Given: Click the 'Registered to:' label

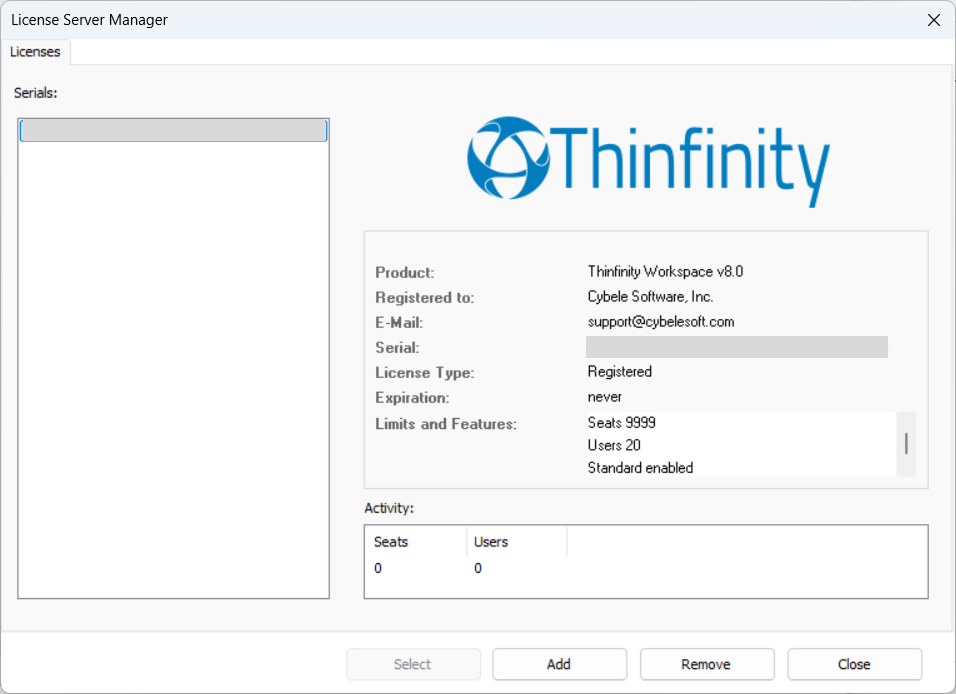Looking at the screenshot, I should (424, 298).
